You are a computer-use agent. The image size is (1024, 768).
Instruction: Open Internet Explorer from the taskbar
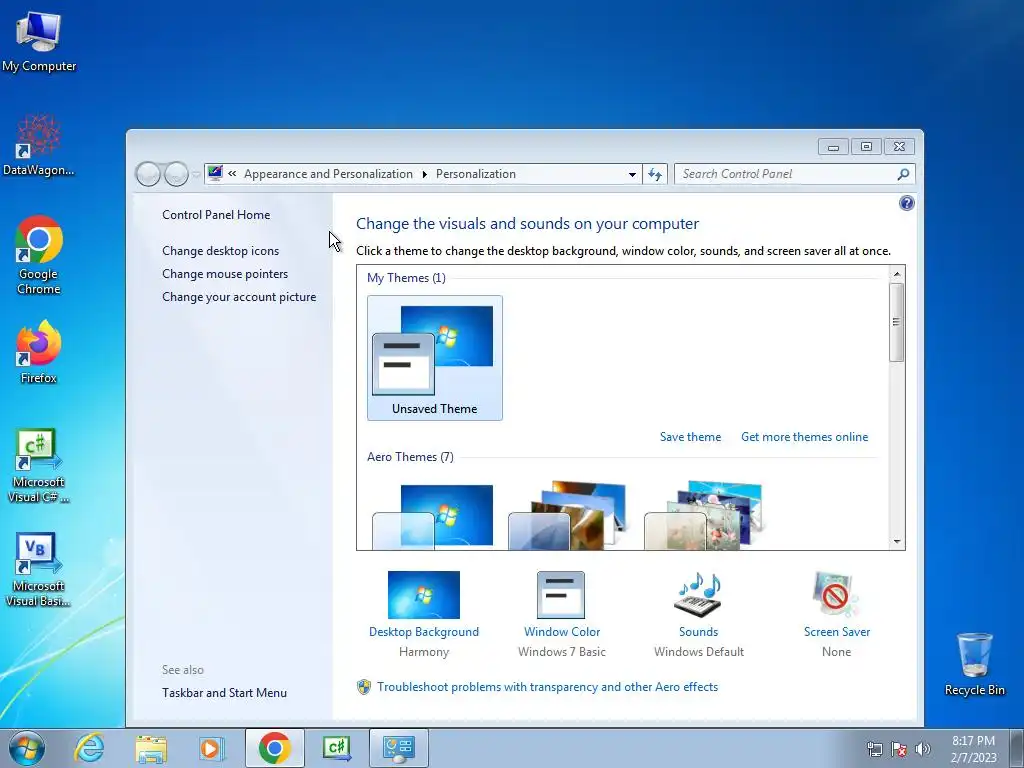tap(89, 748)
